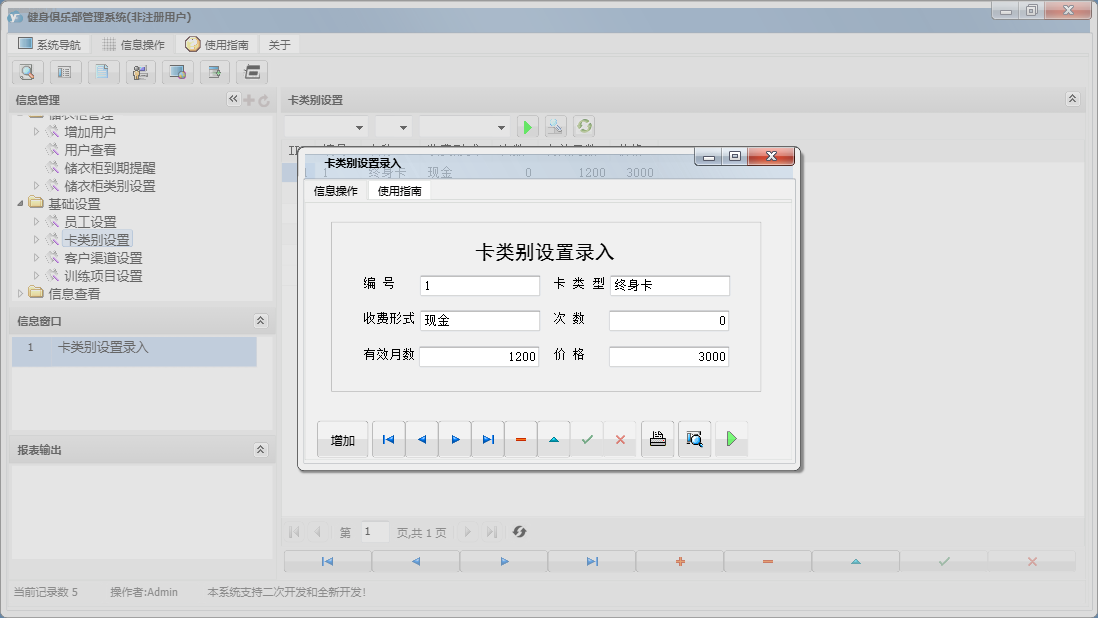This screenshot has height=618, width=1098.
Task: Collapse the 基础设置 folder node
Action: tap(21, 204)
